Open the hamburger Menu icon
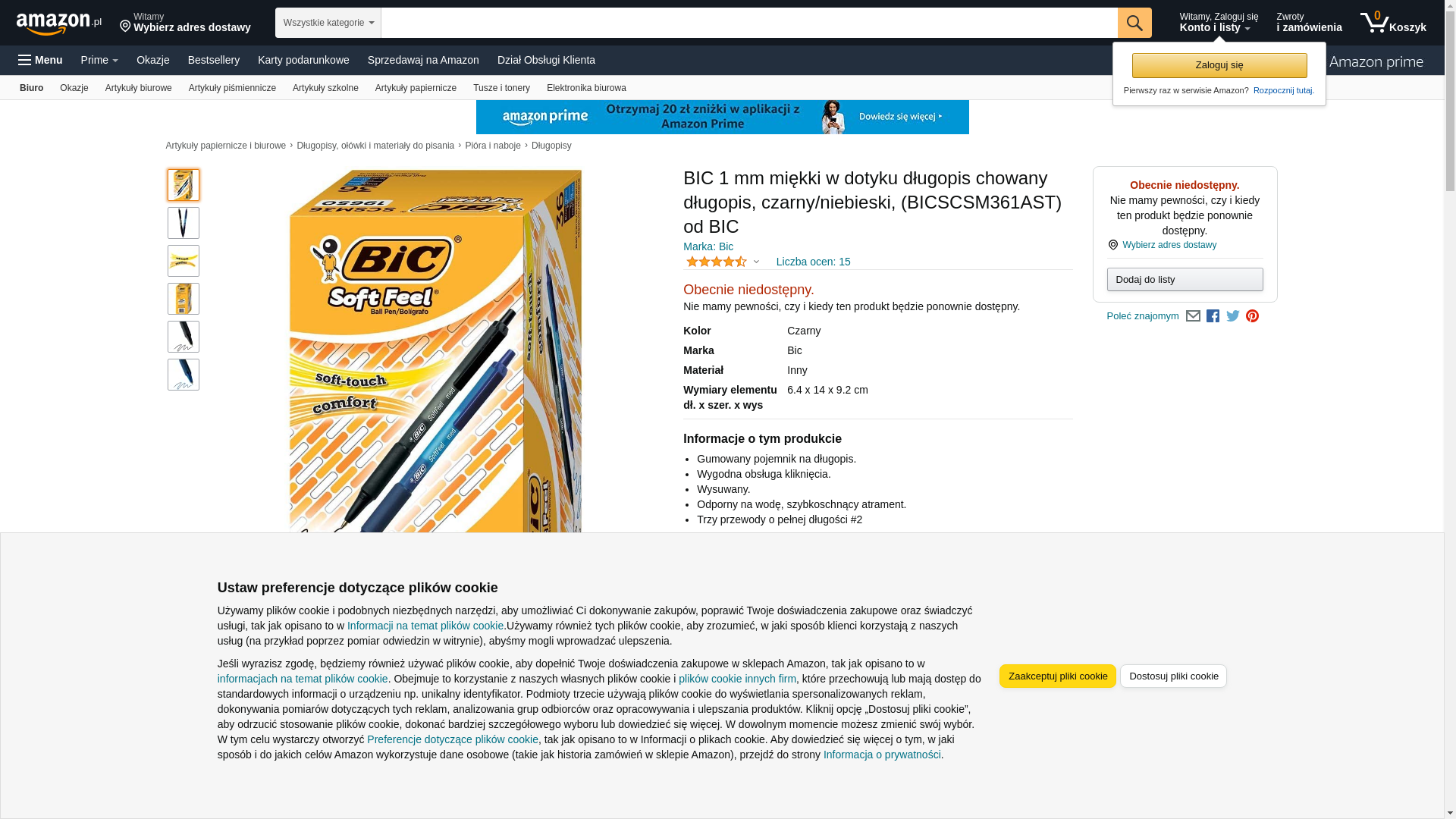The image size is (1456, 819). [40, 60]
